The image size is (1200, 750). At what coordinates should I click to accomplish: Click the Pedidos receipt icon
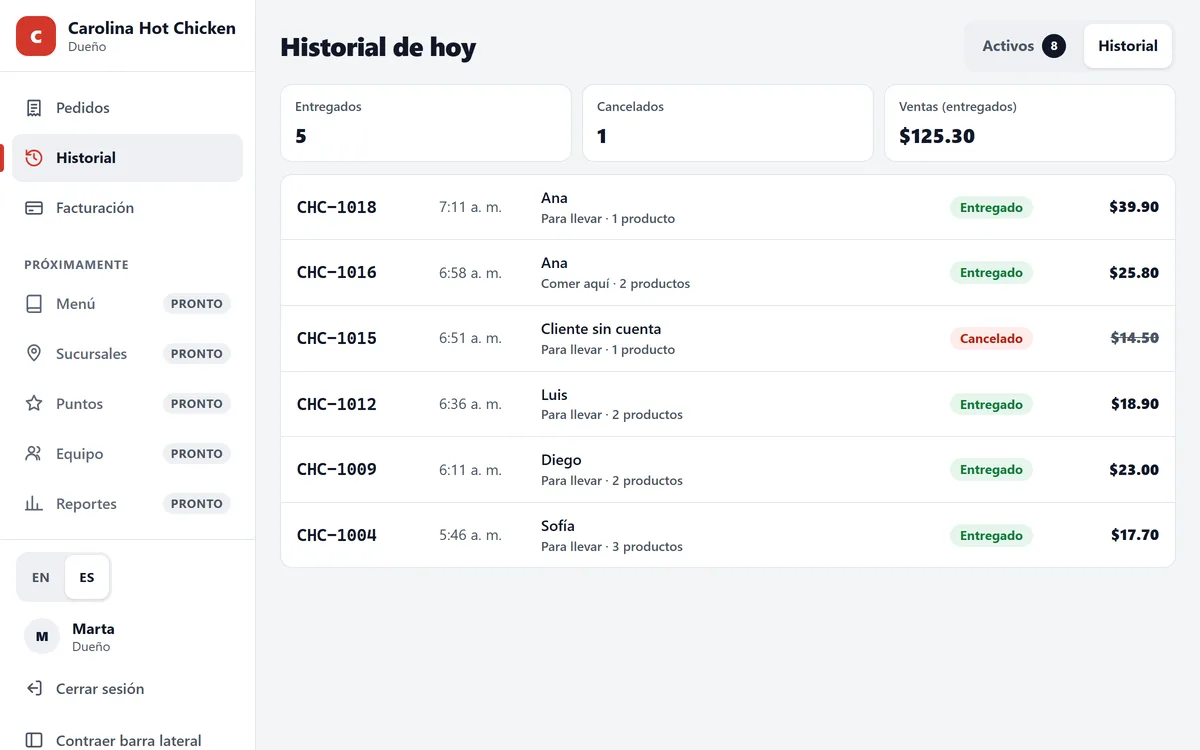(x=34, y=108)
